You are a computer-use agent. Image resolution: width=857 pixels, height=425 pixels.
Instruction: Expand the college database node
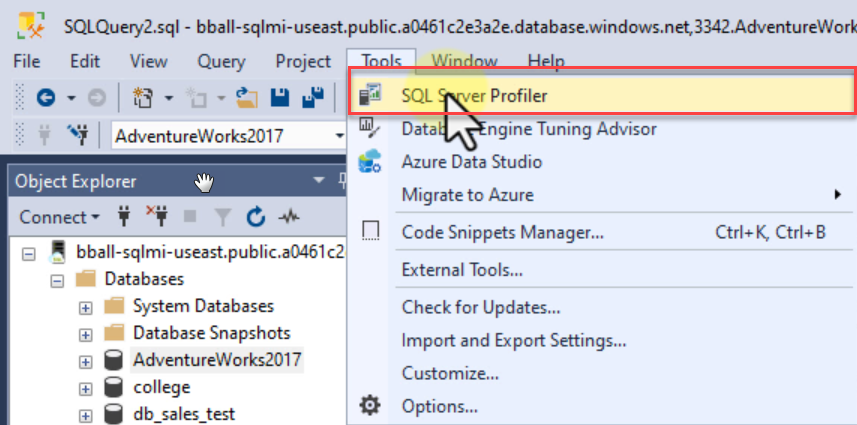[x=85, y=389]
